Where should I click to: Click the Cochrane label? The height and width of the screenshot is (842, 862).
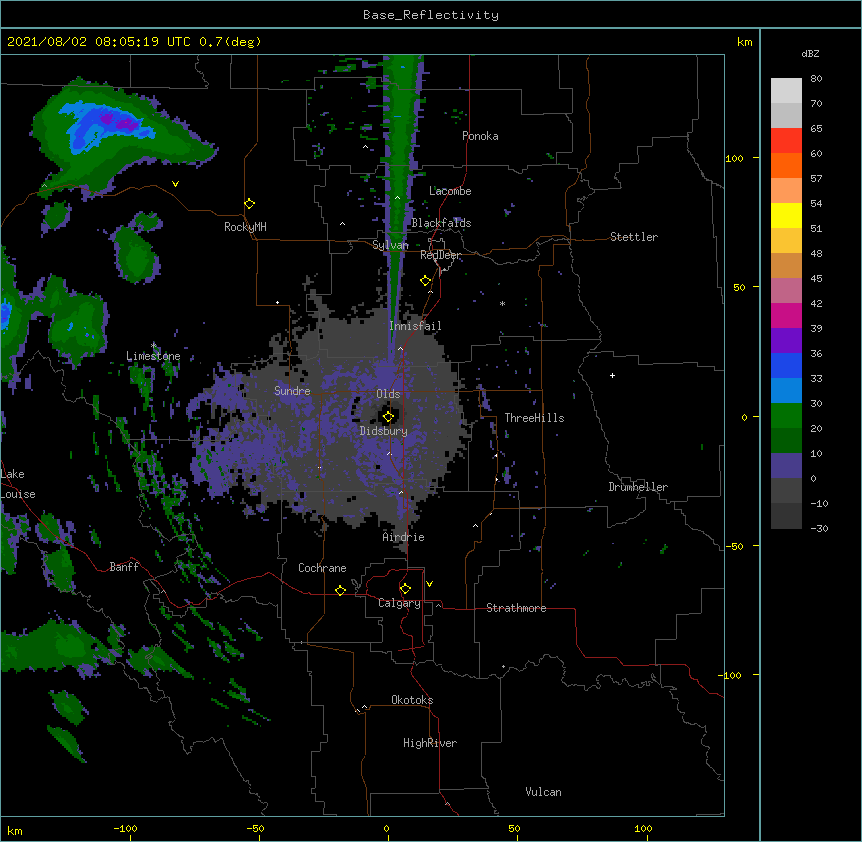[x=322, y=568]
